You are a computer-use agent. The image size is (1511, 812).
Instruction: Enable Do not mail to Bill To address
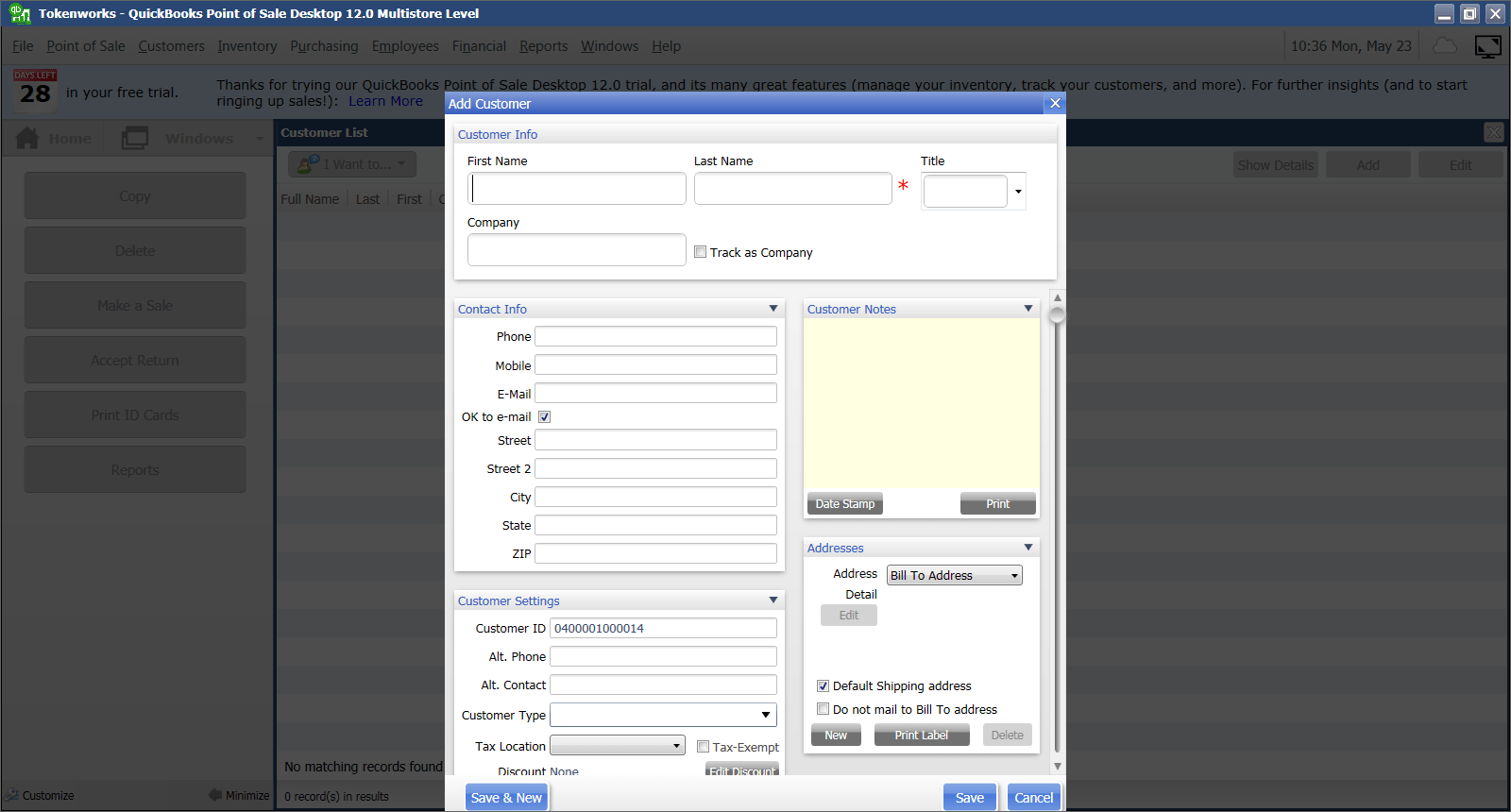(823, 709)
